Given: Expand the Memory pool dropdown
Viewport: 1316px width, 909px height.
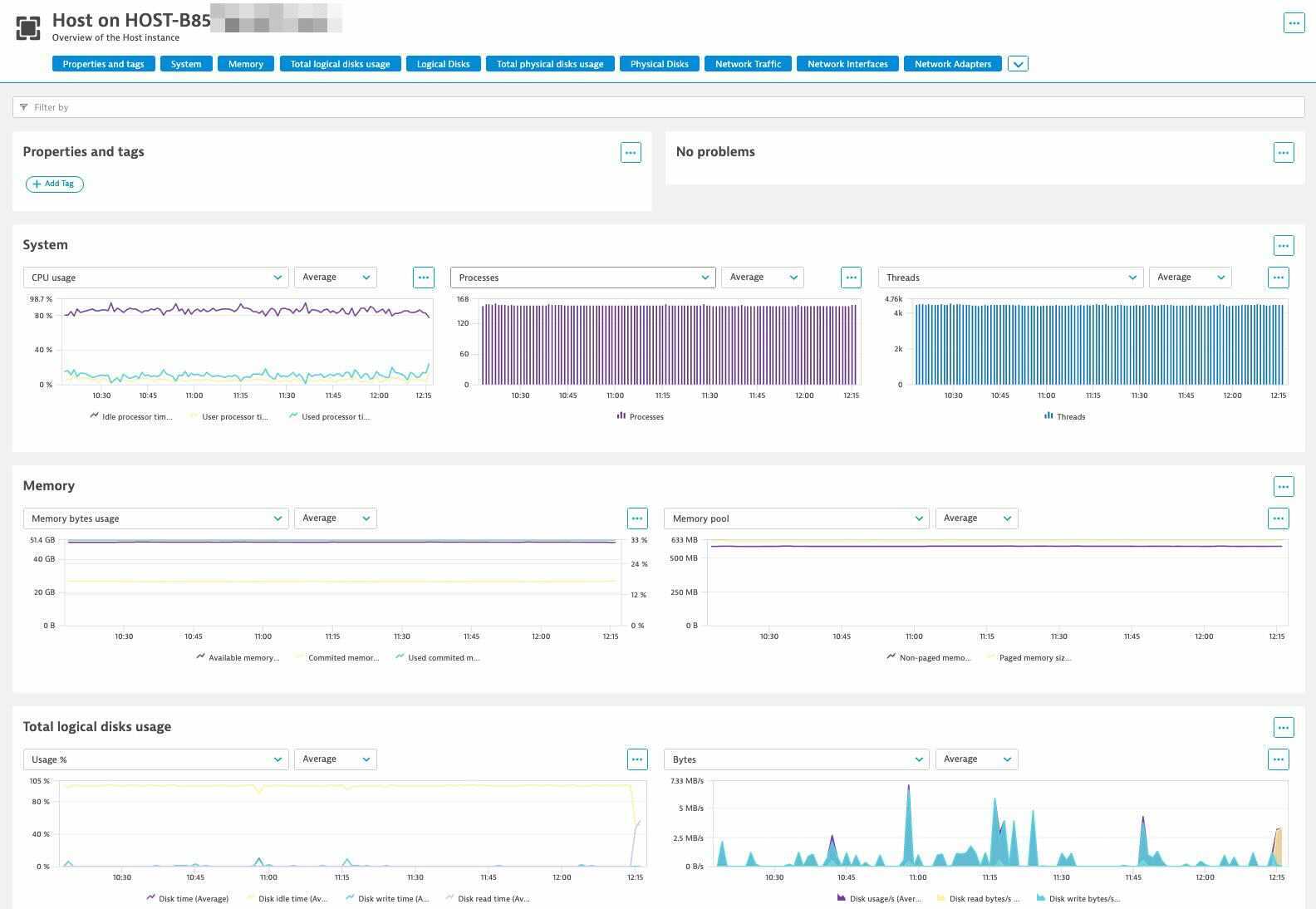Looking at the screenshot, I should (x=796, y=518).
